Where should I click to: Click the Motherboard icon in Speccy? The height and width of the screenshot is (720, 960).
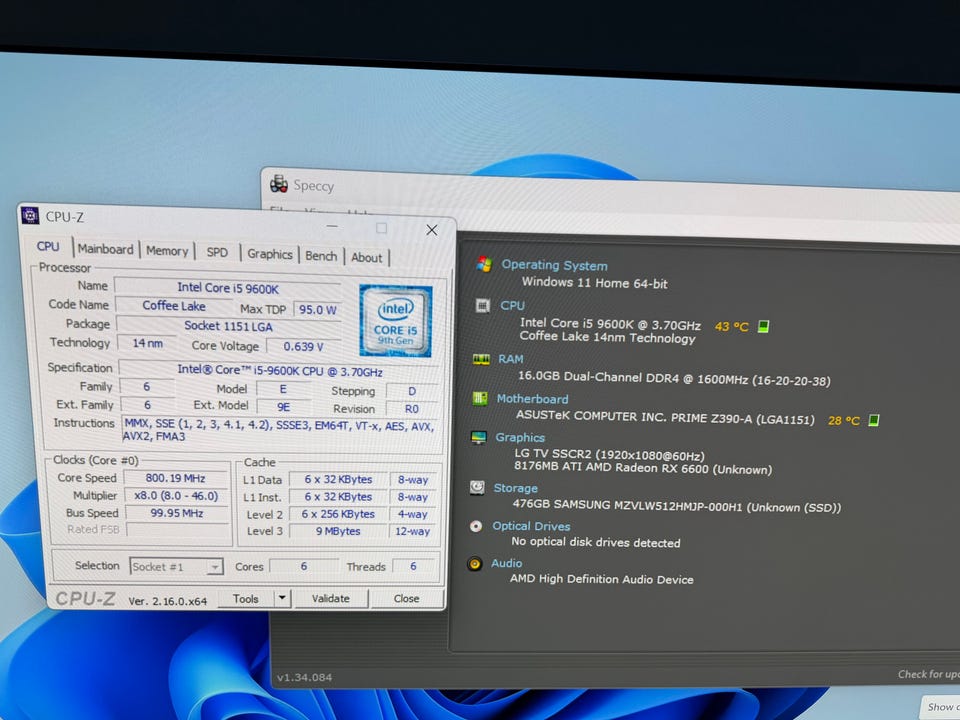tap(480, 399)
